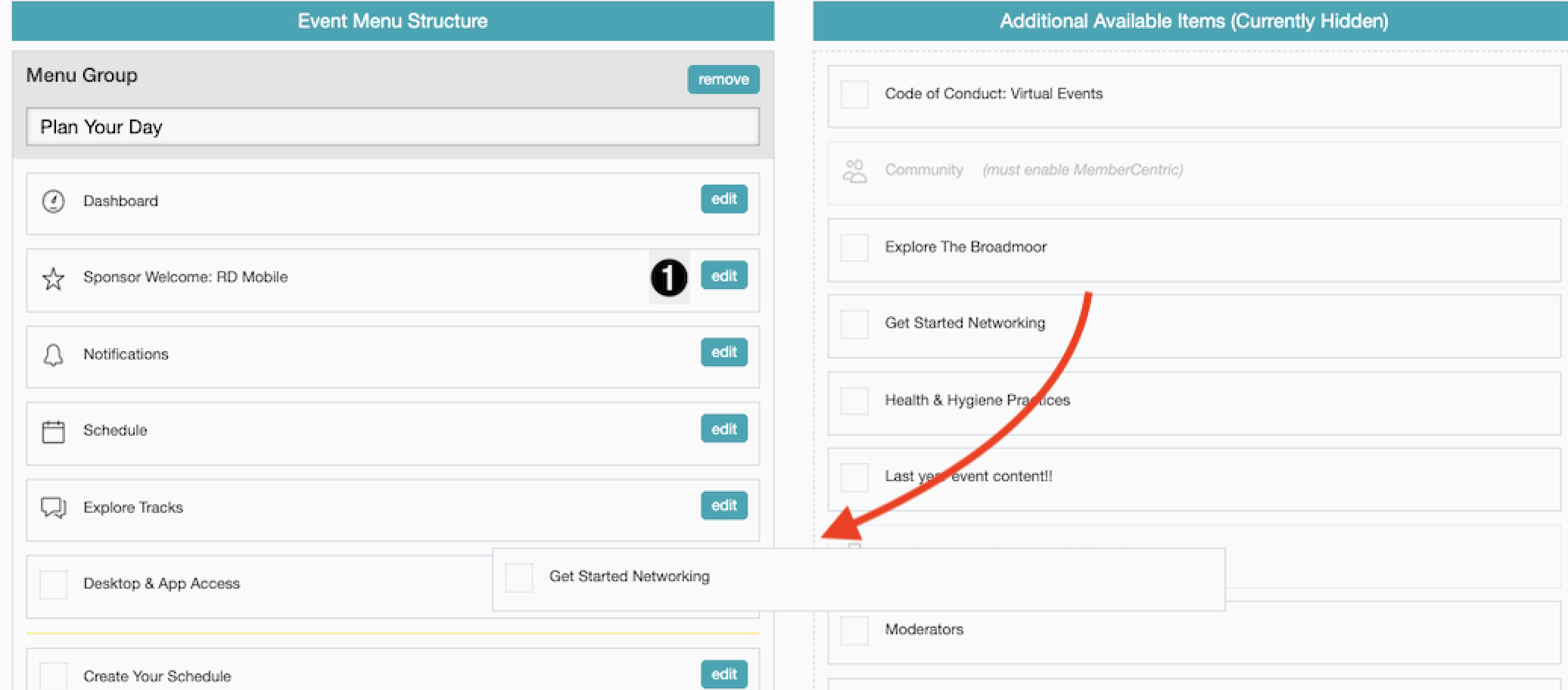Click the Notifications bell icon
This screenshot has width=1568, height=690.
pos(53,355)
